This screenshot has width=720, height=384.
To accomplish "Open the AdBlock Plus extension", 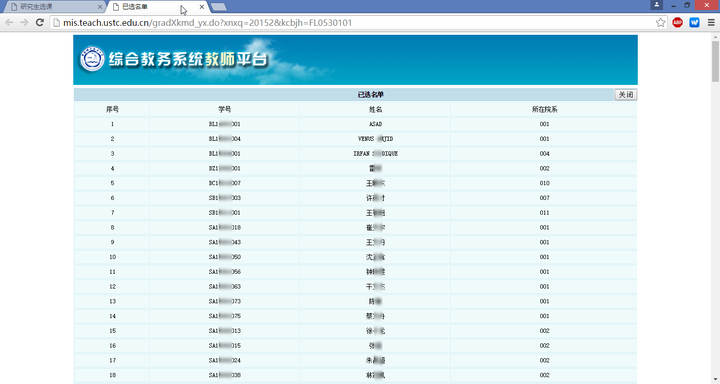I will [677, 23].
